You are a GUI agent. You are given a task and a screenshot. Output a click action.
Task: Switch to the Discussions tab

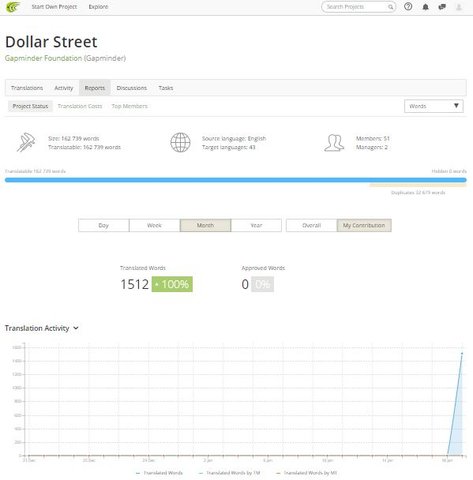click(x=132, y=88)
